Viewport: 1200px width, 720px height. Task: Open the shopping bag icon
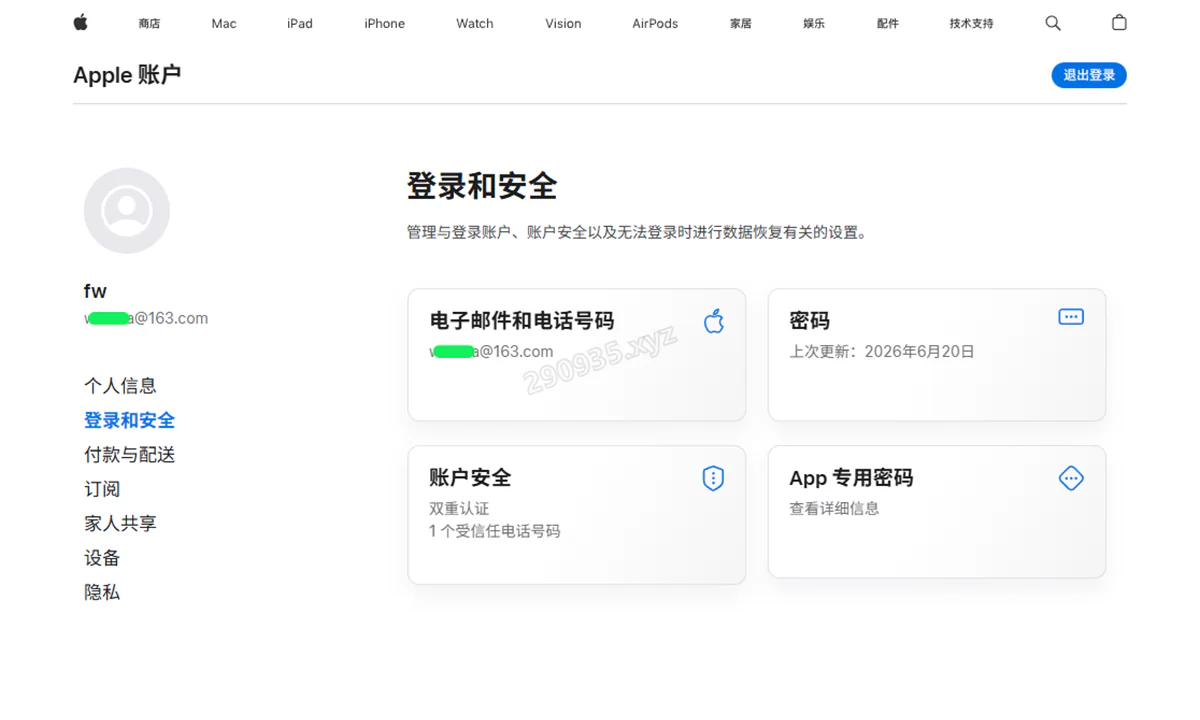coord(1119,22)
